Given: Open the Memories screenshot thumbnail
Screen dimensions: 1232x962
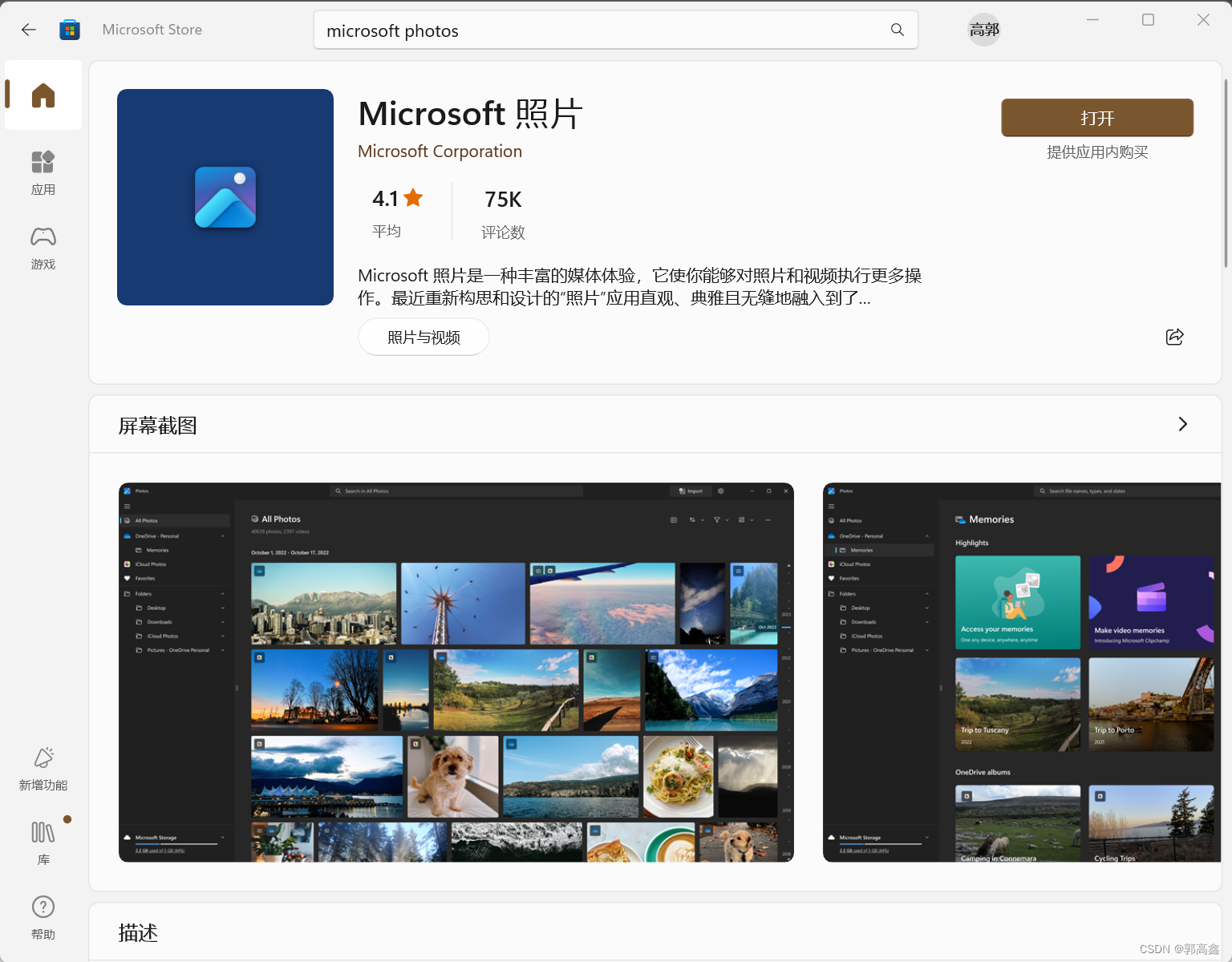Looking at the screenshot, I should coord(1022,673).
